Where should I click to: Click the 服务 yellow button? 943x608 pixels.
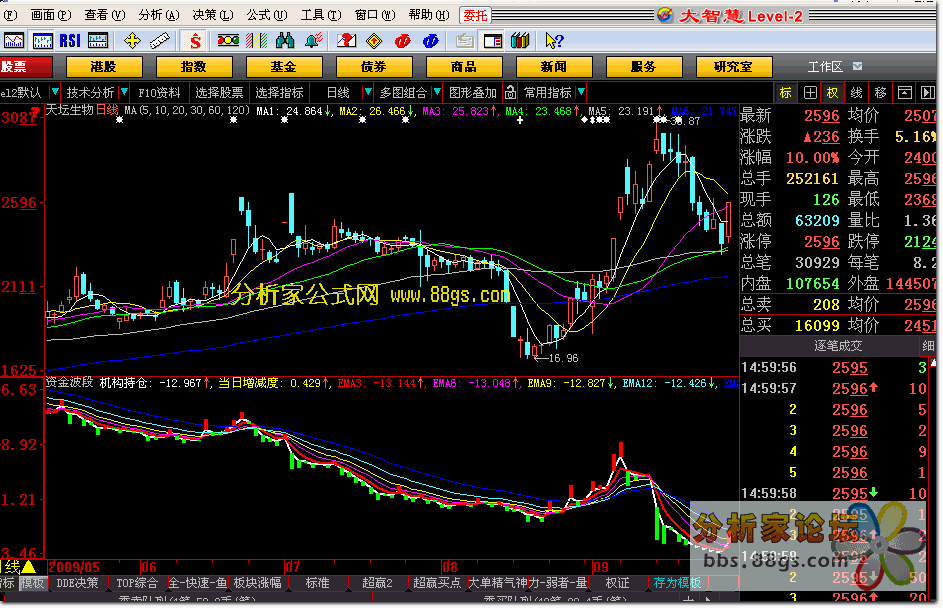pos(644,66)
